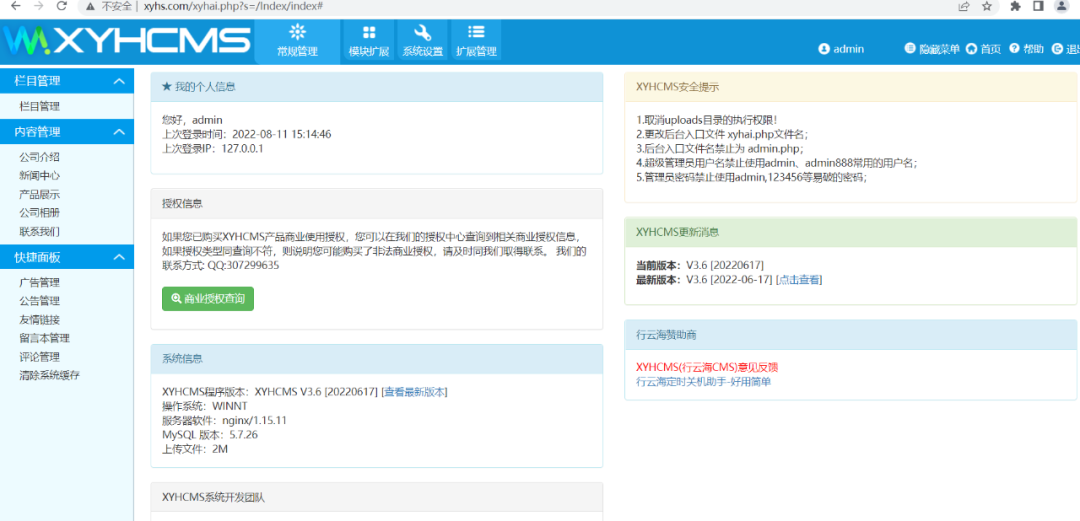
Task: Click the XYHCMS更新消息 panel header
Action: [x=851, y=232]
